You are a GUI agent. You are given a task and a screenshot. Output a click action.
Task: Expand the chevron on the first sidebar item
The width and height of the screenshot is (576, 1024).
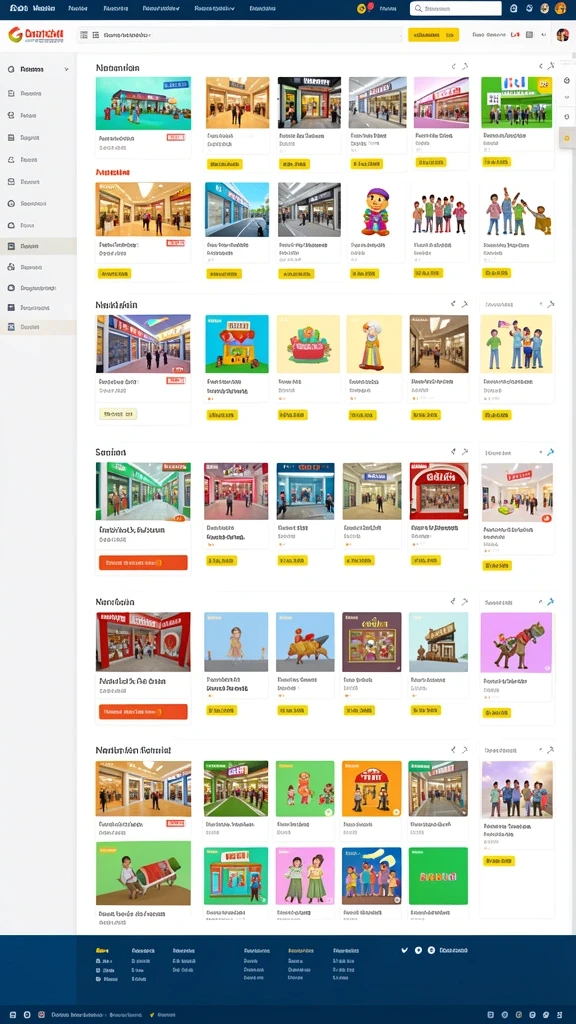(66, 69)
